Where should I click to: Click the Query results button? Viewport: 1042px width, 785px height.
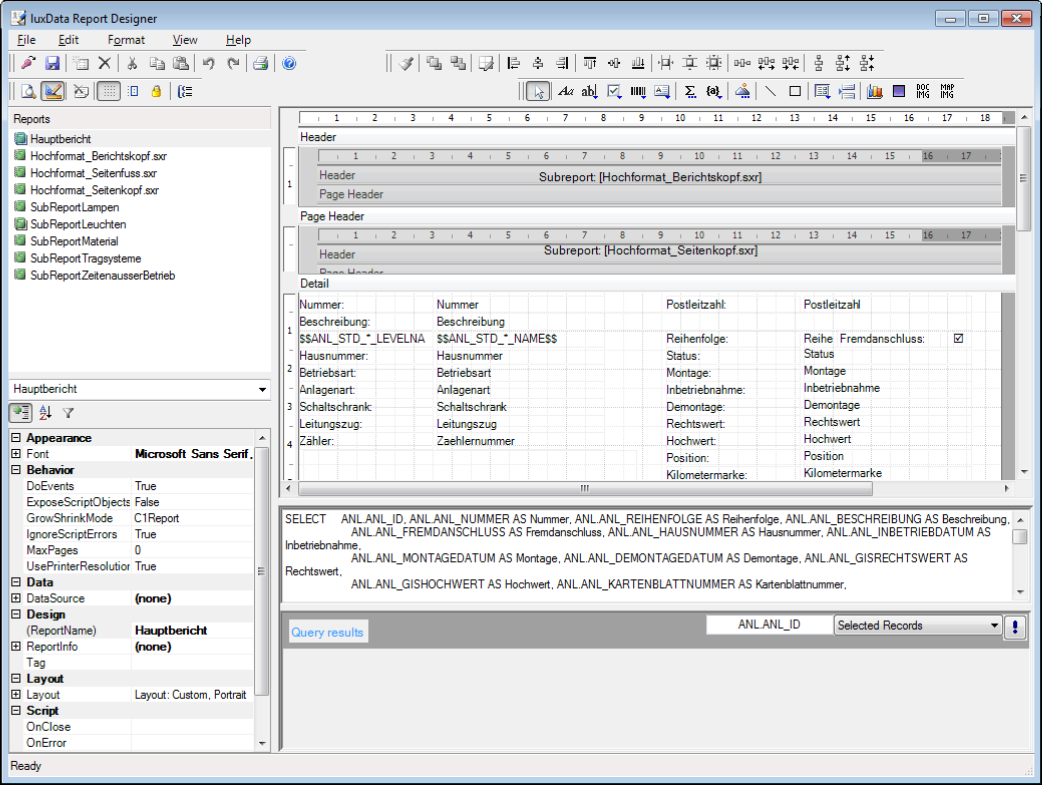click(328, 632)
